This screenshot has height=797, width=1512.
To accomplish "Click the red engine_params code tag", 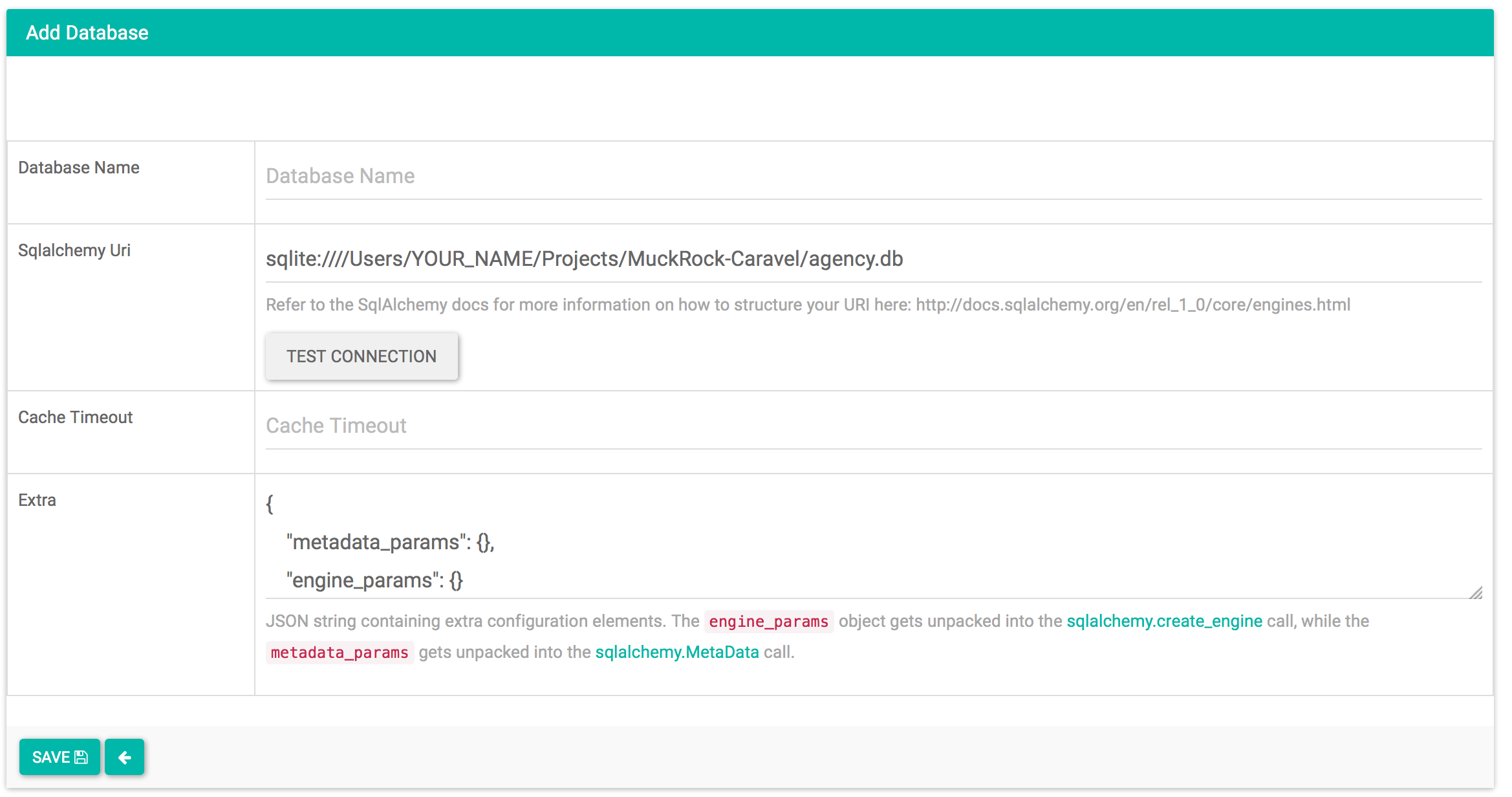I will pos(768,622).
